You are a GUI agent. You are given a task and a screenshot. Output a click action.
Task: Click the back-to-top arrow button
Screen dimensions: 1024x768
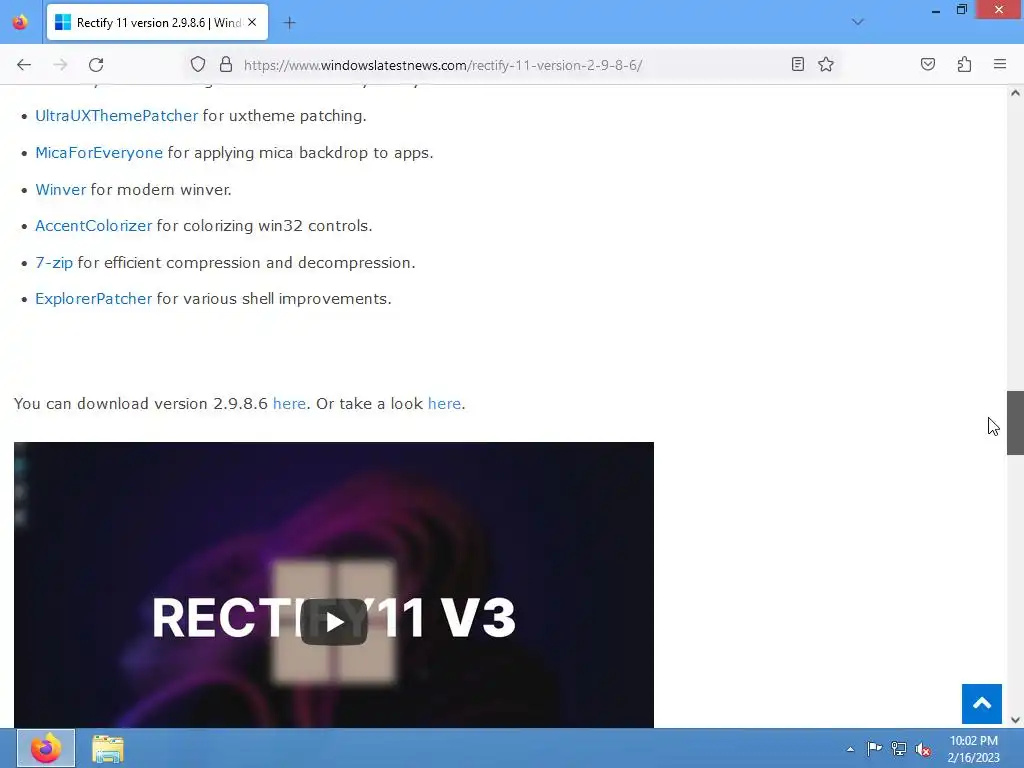point(982,704)
